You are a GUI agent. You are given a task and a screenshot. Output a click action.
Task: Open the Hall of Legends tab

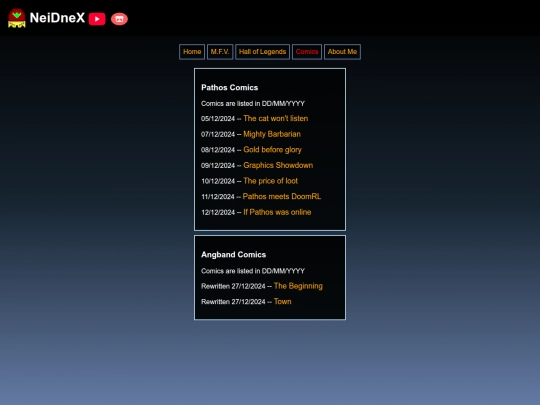[x=262, y=52]
